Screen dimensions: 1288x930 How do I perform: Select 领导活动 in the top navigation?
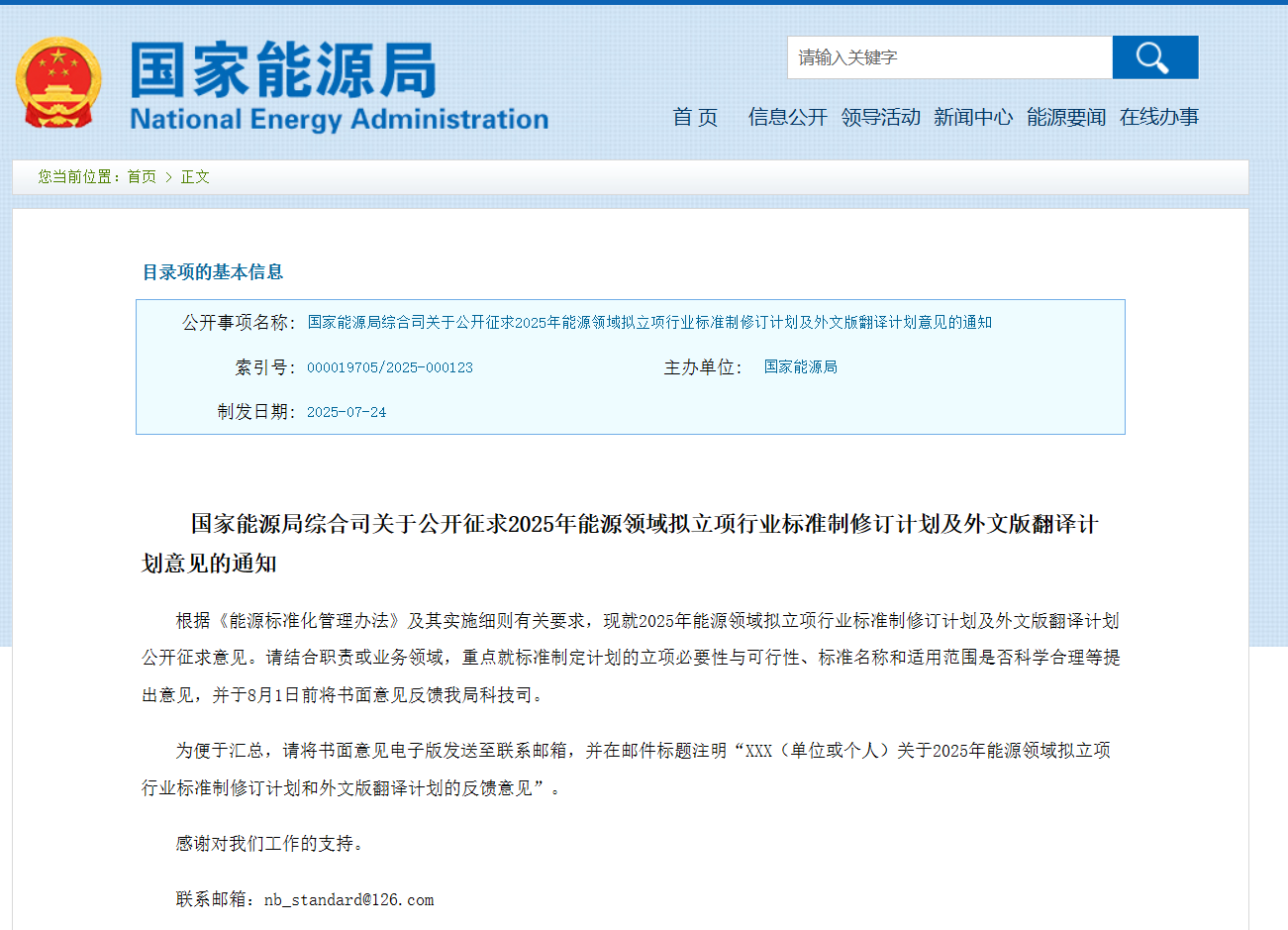[881, 117]
